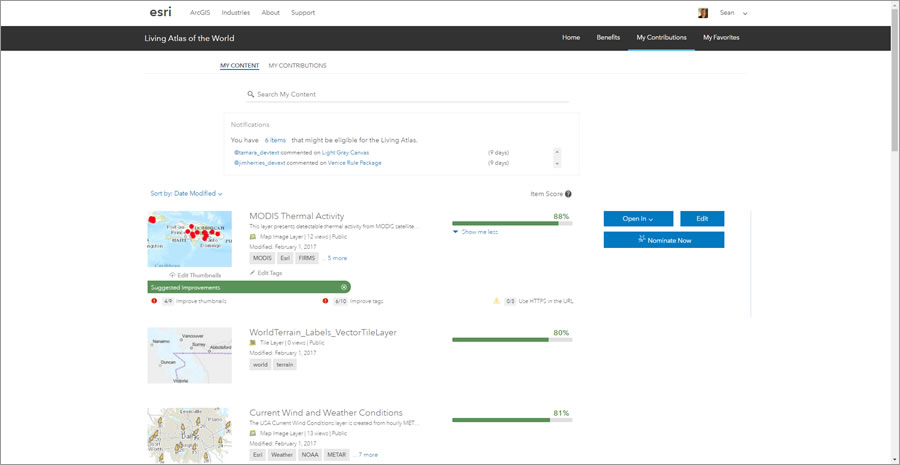Open the Open In dropdown button

[x=638, y=219]
